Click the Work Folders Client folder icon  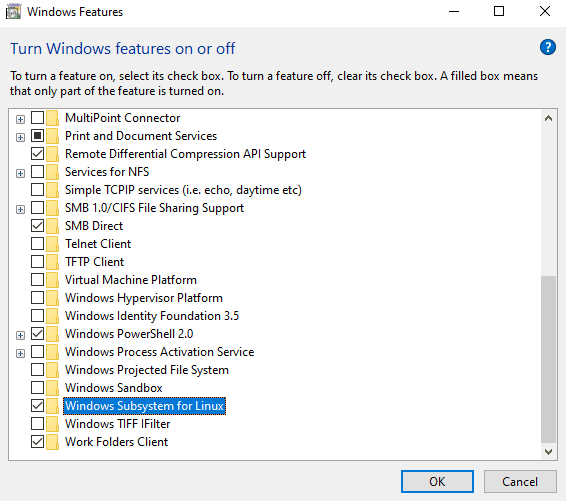tap(52, 442)
